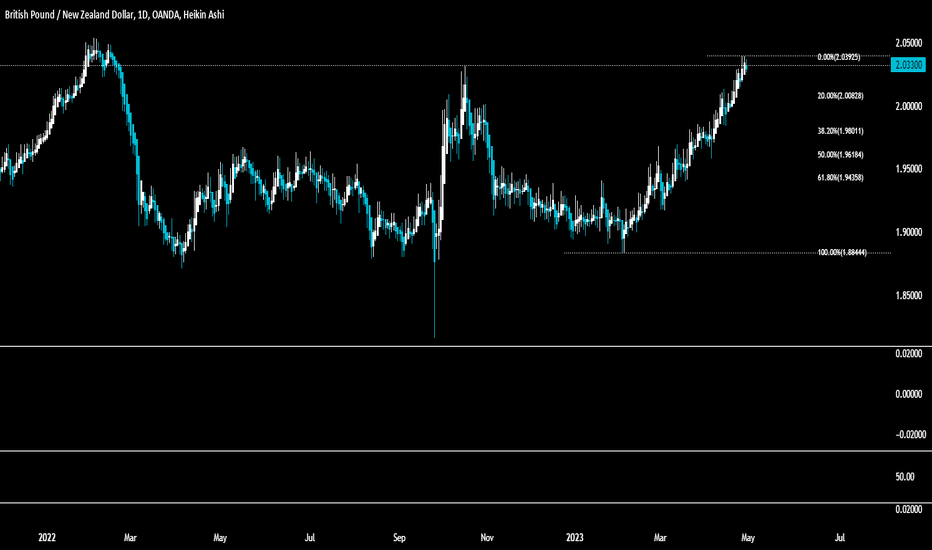
Task: Click the Mar label after 2023 on time axis
Action: click(660, 538)
